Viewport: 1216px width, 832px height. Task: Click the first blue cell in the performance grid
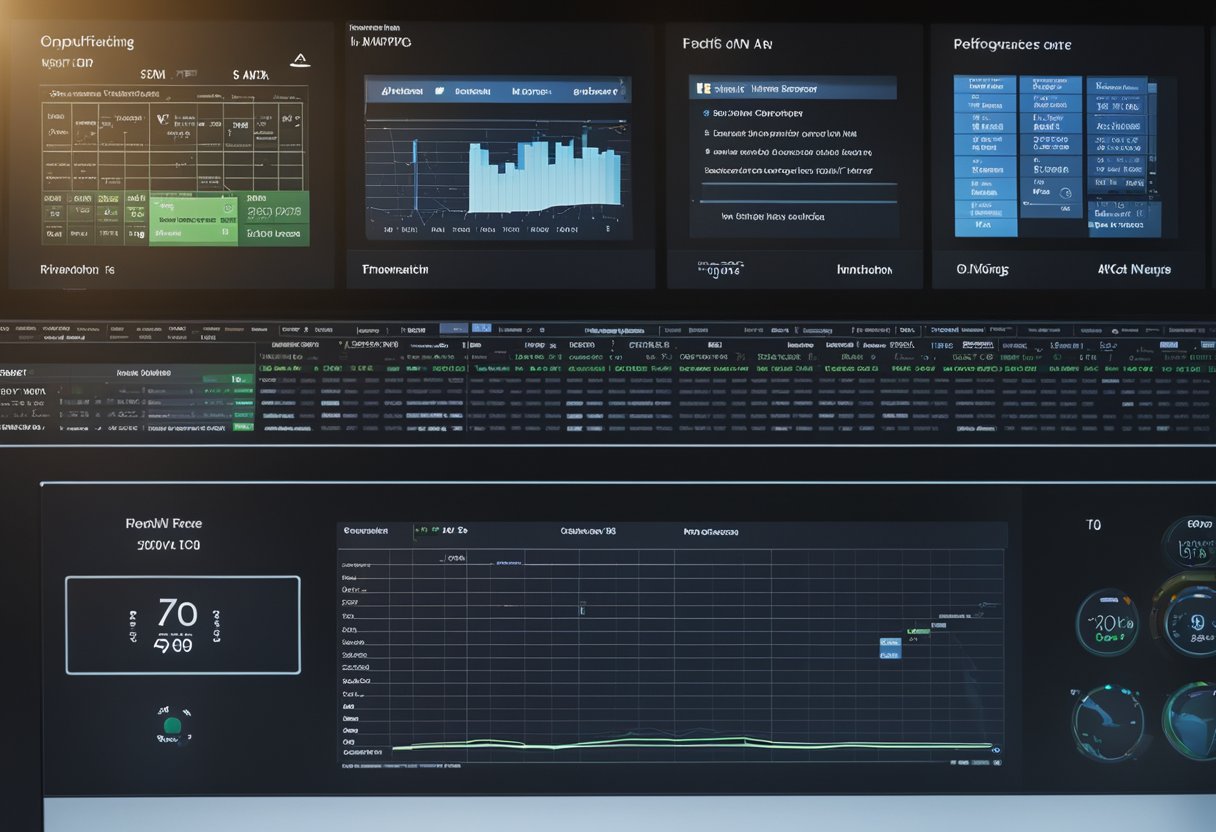pyautogui.click(x=984, y=85)
